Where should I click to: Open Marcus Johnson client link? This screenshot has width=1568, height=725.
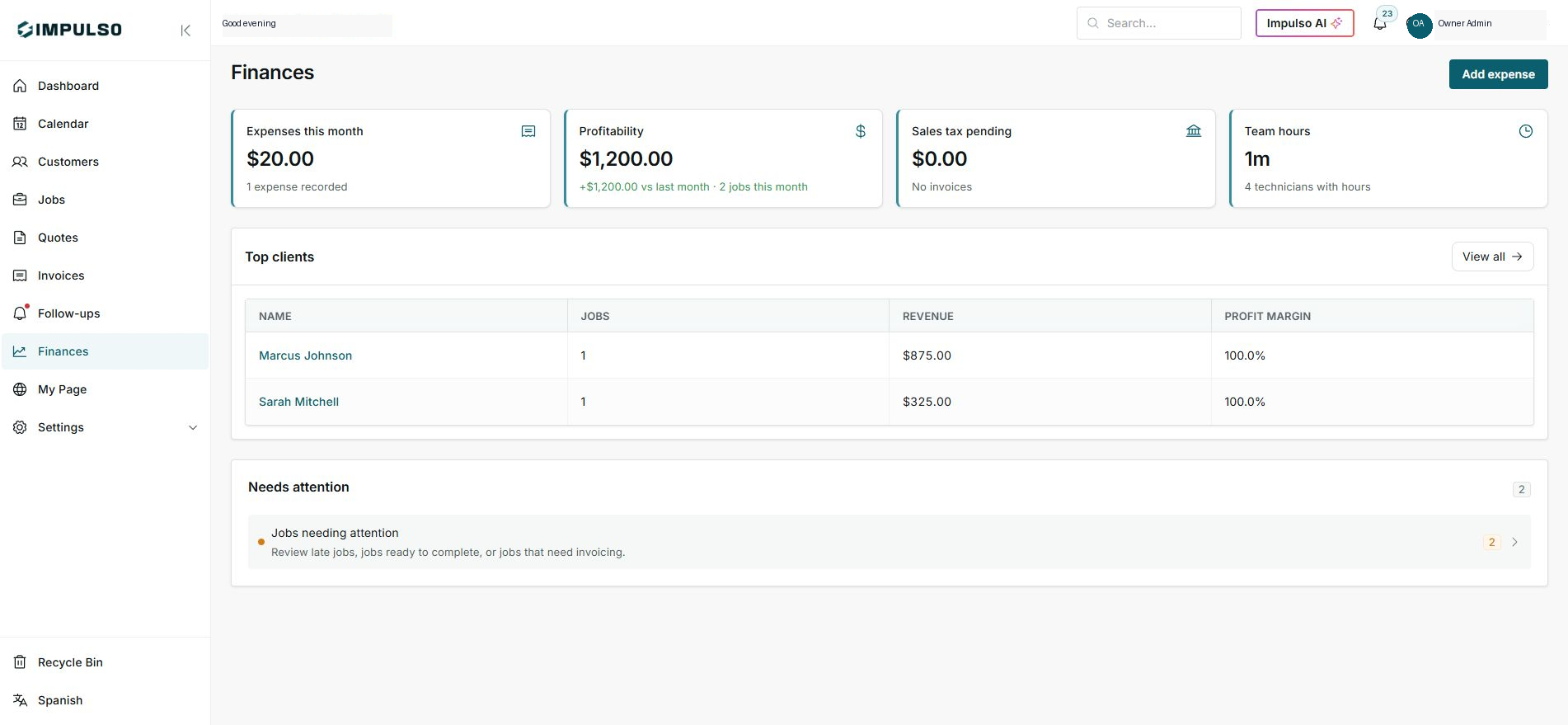[x=305, y=355]
